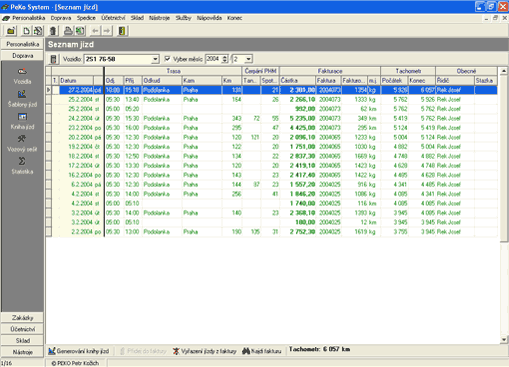The height and width of the screenshot is (367, 509).
Task: Click the icon button left of Vozidlo label
Action: point(53,59)
